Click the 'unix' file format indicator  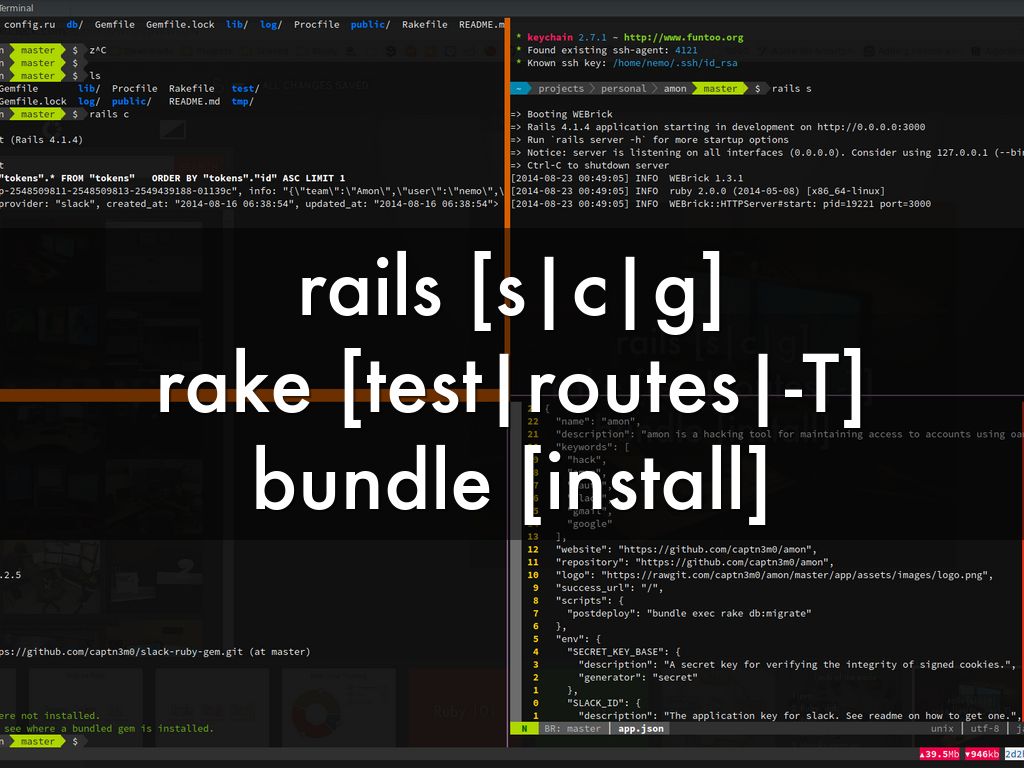coord(942,729)
